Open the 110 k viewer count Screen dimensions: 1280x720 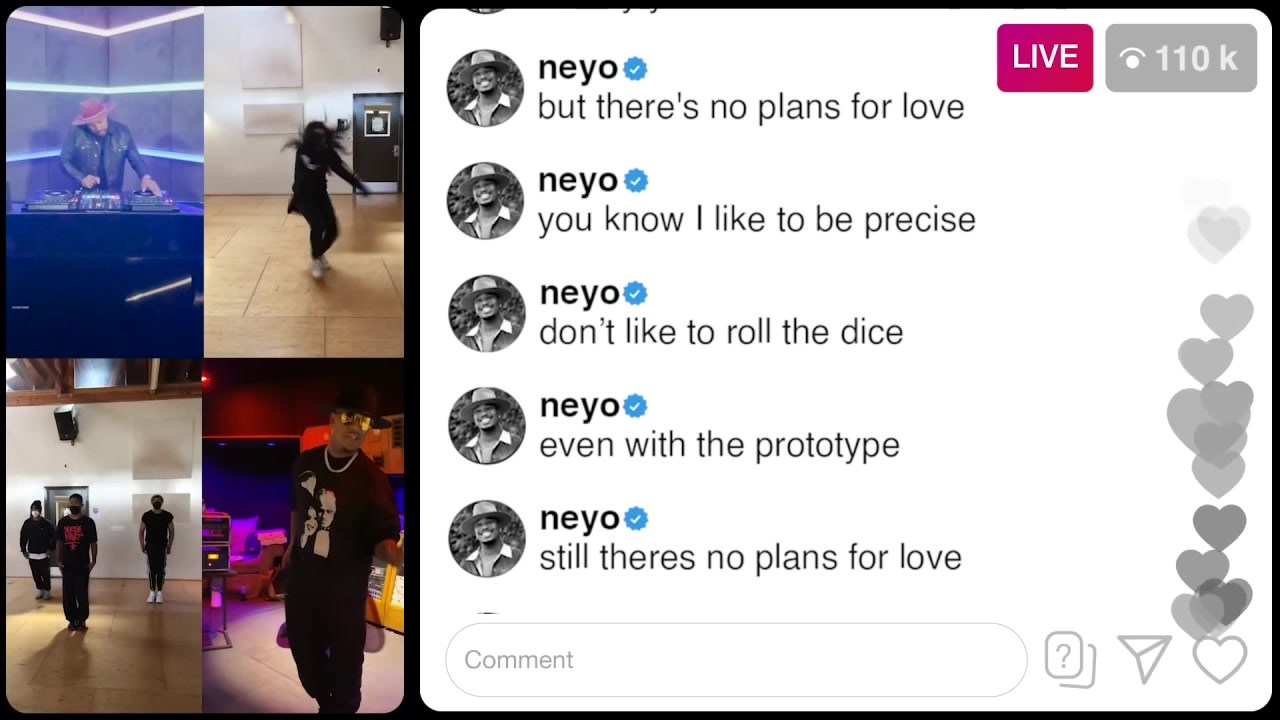tap(1181, 58)
